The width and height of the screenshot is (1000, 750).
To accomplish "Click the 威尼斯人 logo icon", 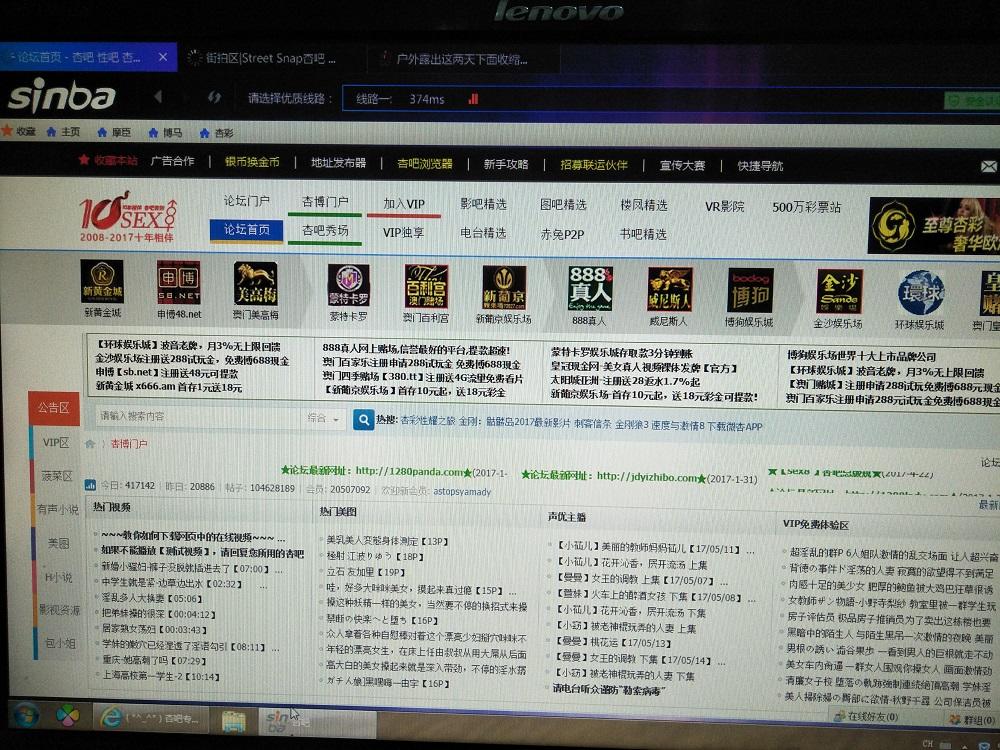I will coord(670,290).
